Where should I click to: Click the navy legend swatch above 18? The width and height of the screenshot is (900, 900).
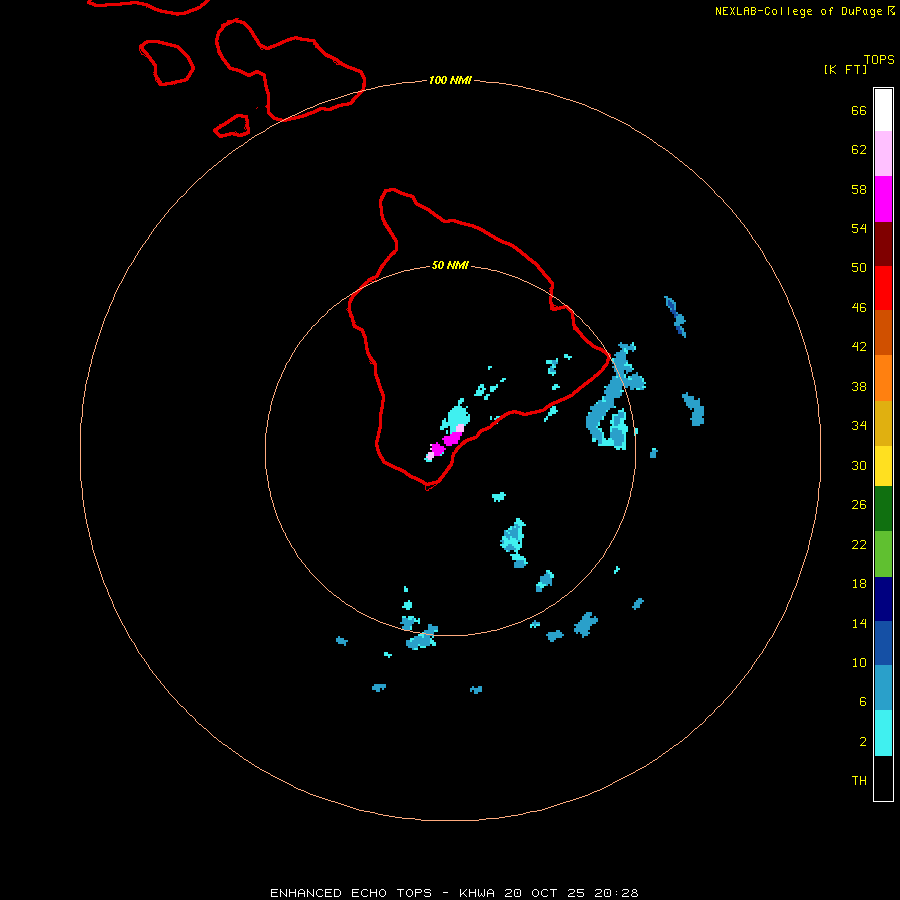pos(883,599)
